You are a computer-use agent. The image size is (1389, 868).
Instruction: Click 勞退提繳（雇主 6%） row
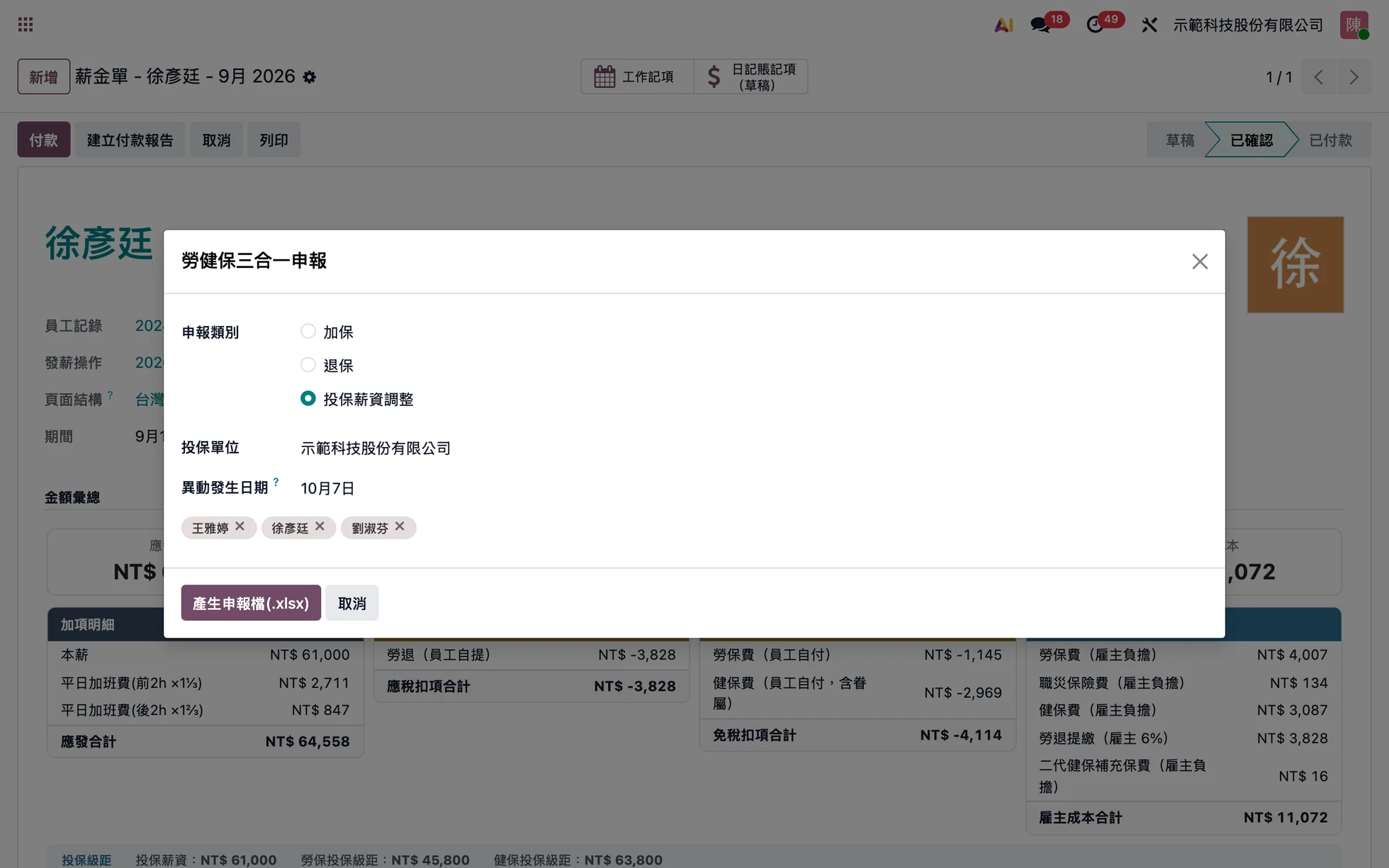pos(1183,738)
